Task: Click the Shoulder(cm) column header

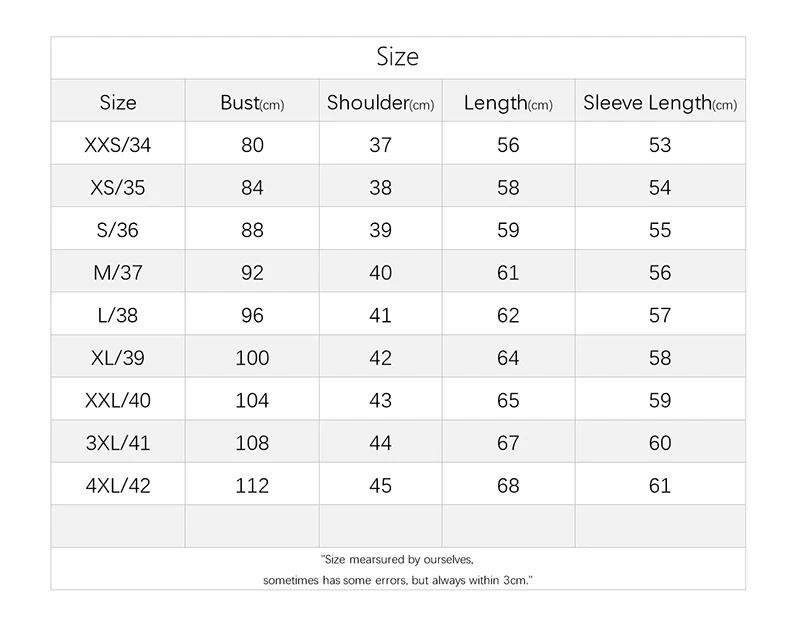Action: pos(380,103)
